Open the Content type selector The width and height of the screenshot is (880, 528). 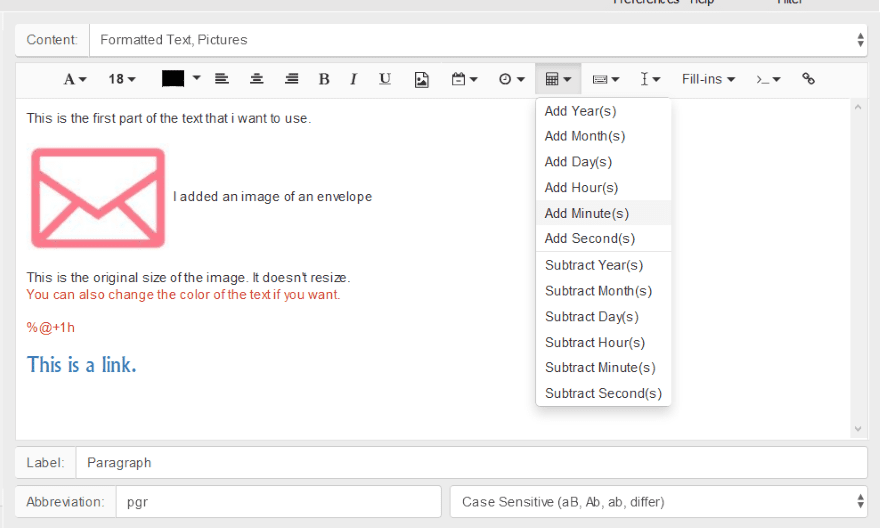477,40
